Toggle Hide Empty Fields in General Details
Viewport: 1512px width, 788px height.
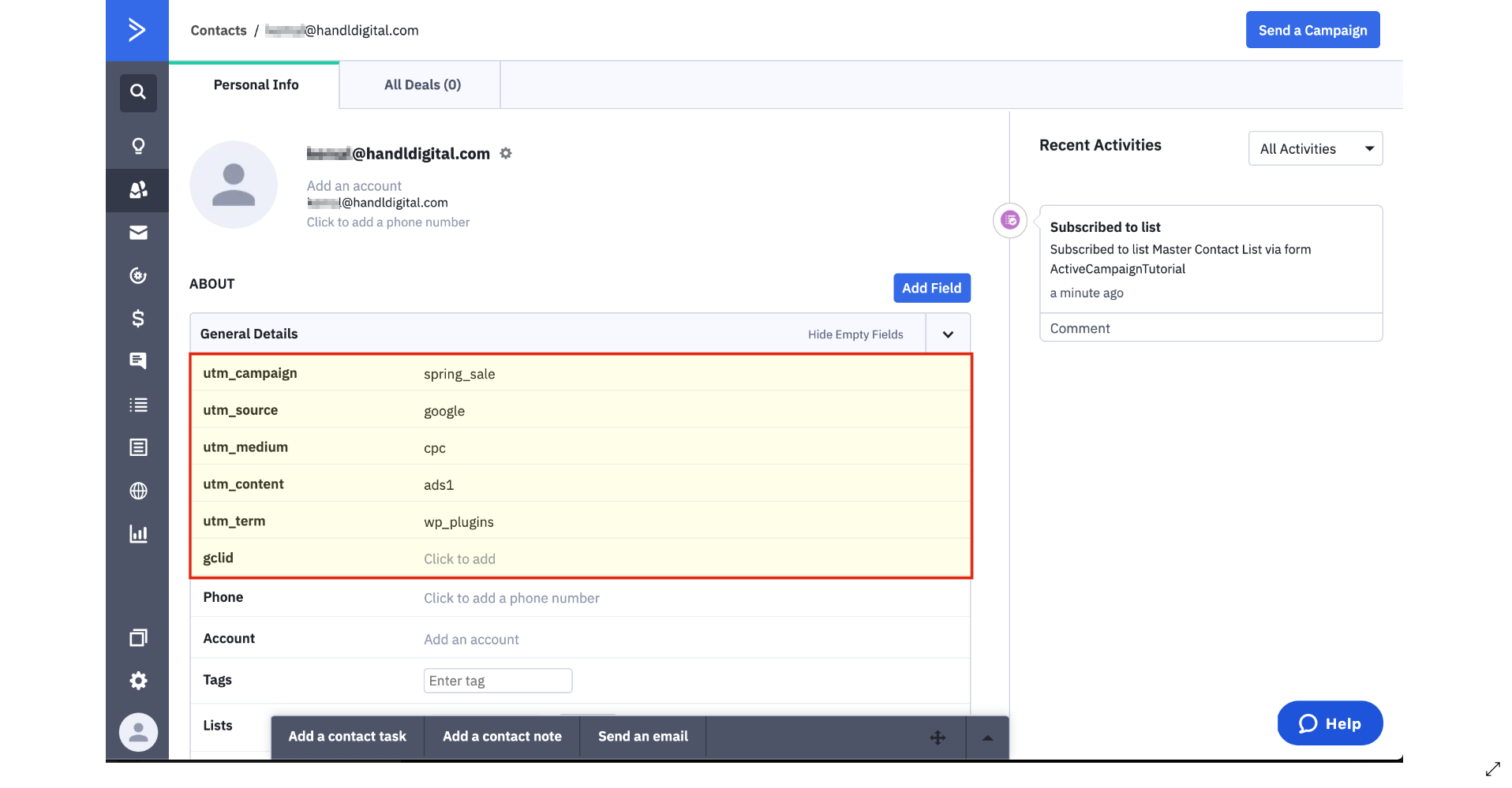point(855,334)
